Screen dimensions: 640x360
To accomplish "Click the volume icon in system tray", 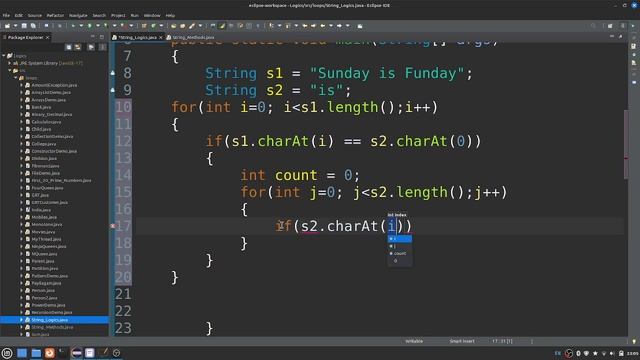I will coord(612,353).
